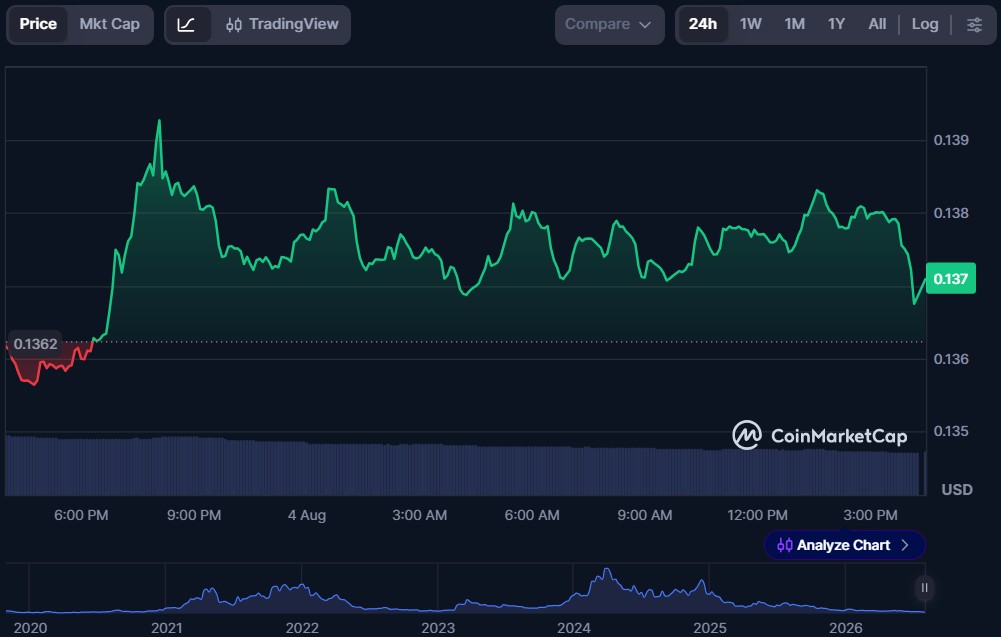Screen dimensions: 1001x637
Task: Click the CoinMarketCap logo
Action: [820, 435]
